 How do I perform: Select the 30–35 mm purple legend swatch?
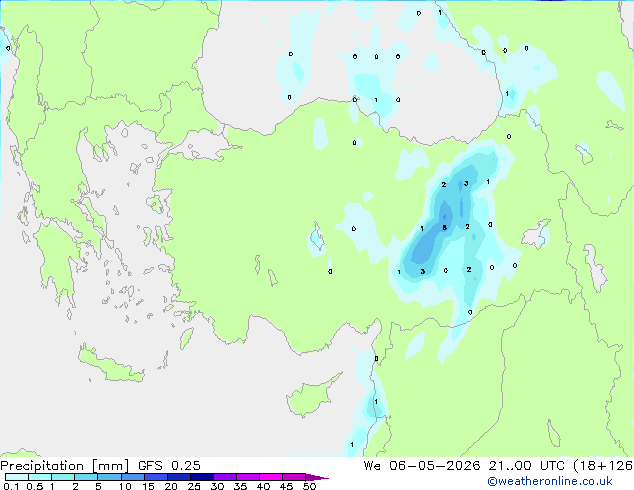click(x=224, y=477)
